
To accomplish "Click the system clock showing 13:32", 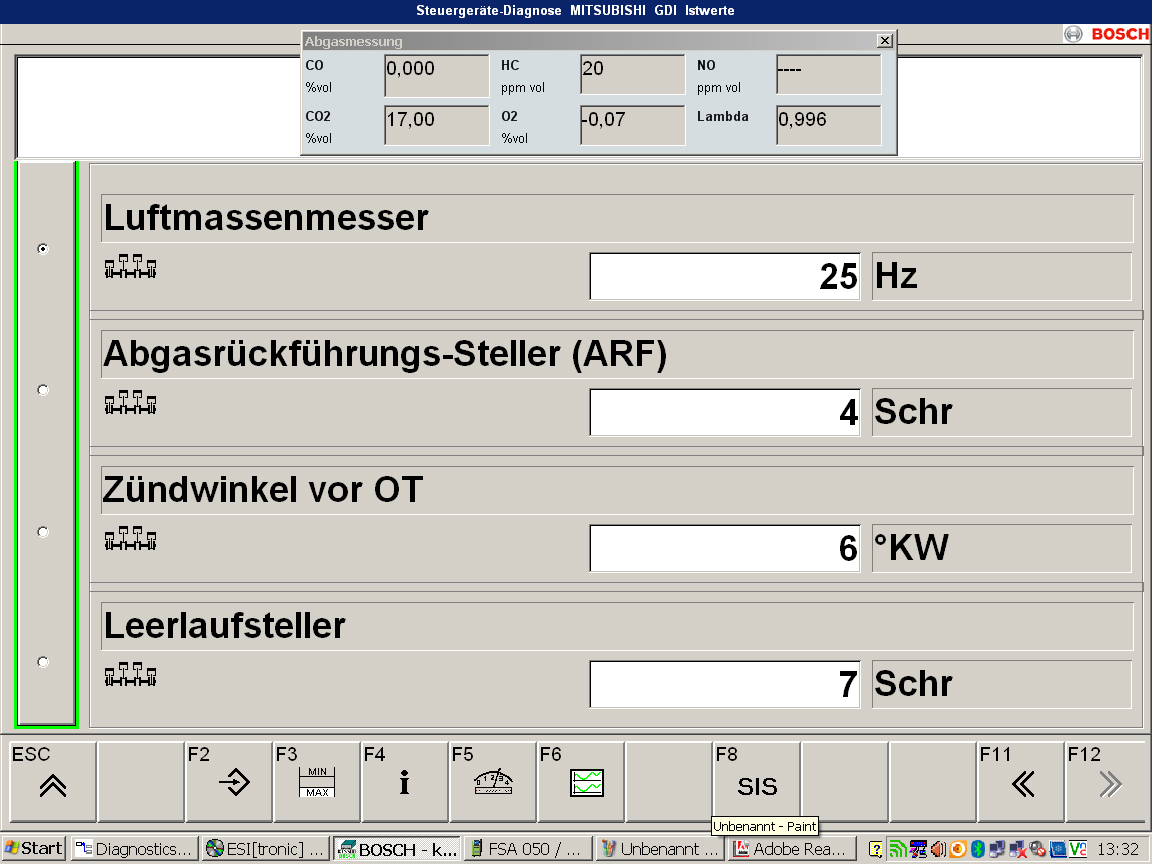I will [x=1117, y=849].
